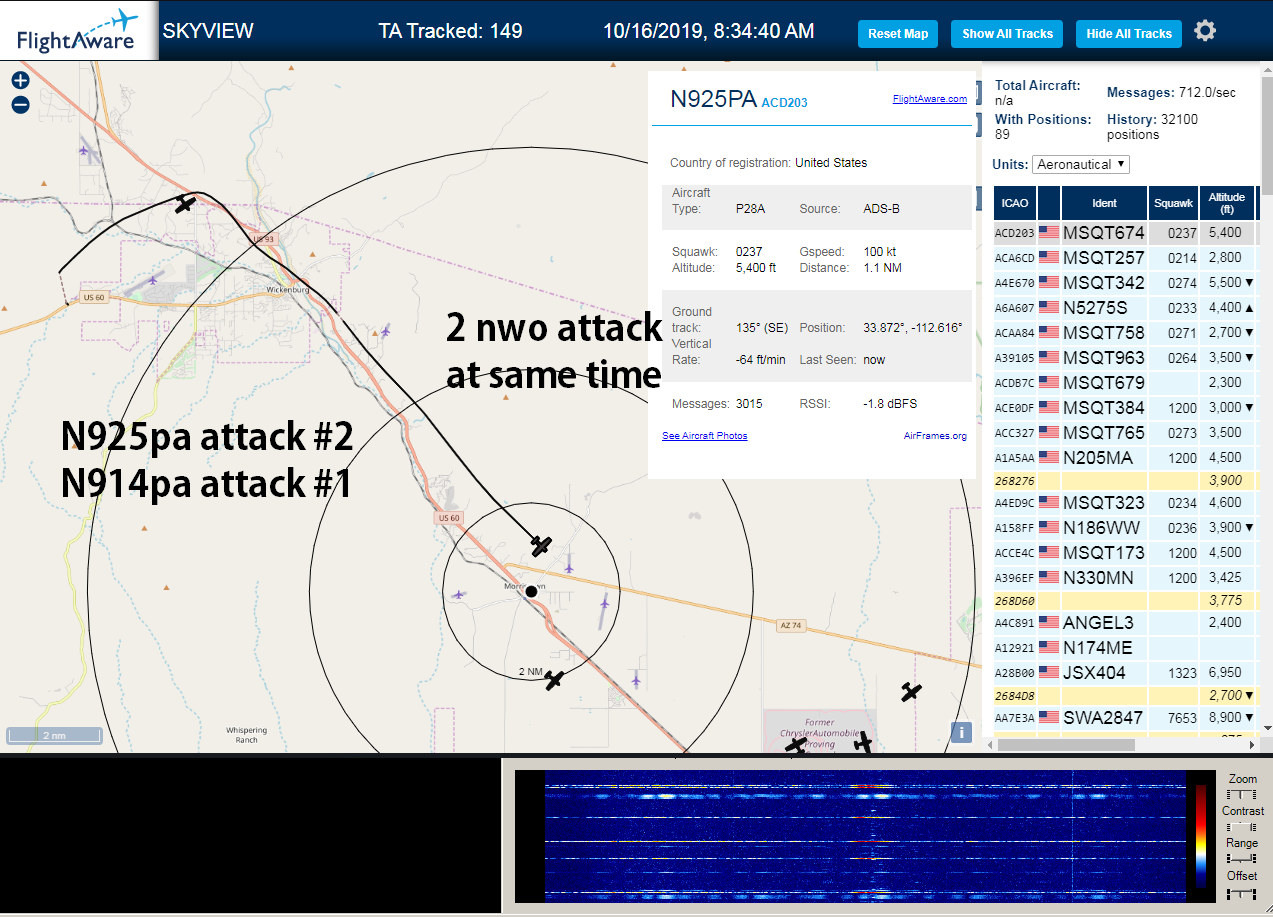Sort the table by ICAO column
This screenshot has width=1273, height=917.
(1014, 203)
